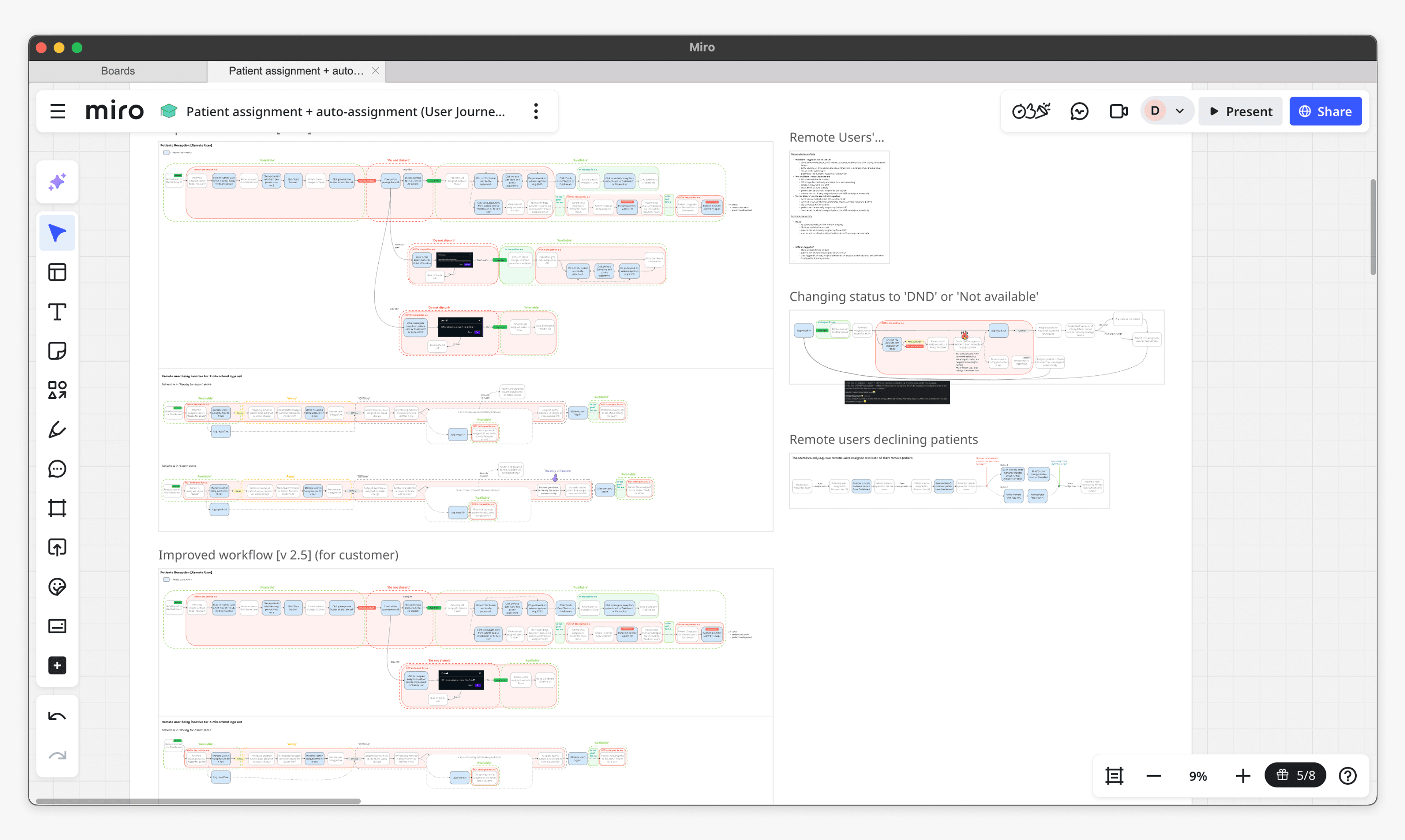Screen dimensions: 1405x840
Task: Activate the Comment tool
Action: pos(57,469)
